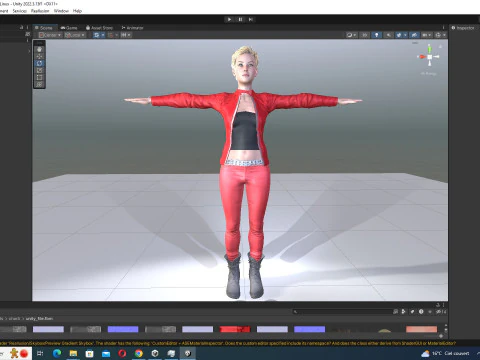Open the draw mode shading dropdown

(351, 35)
